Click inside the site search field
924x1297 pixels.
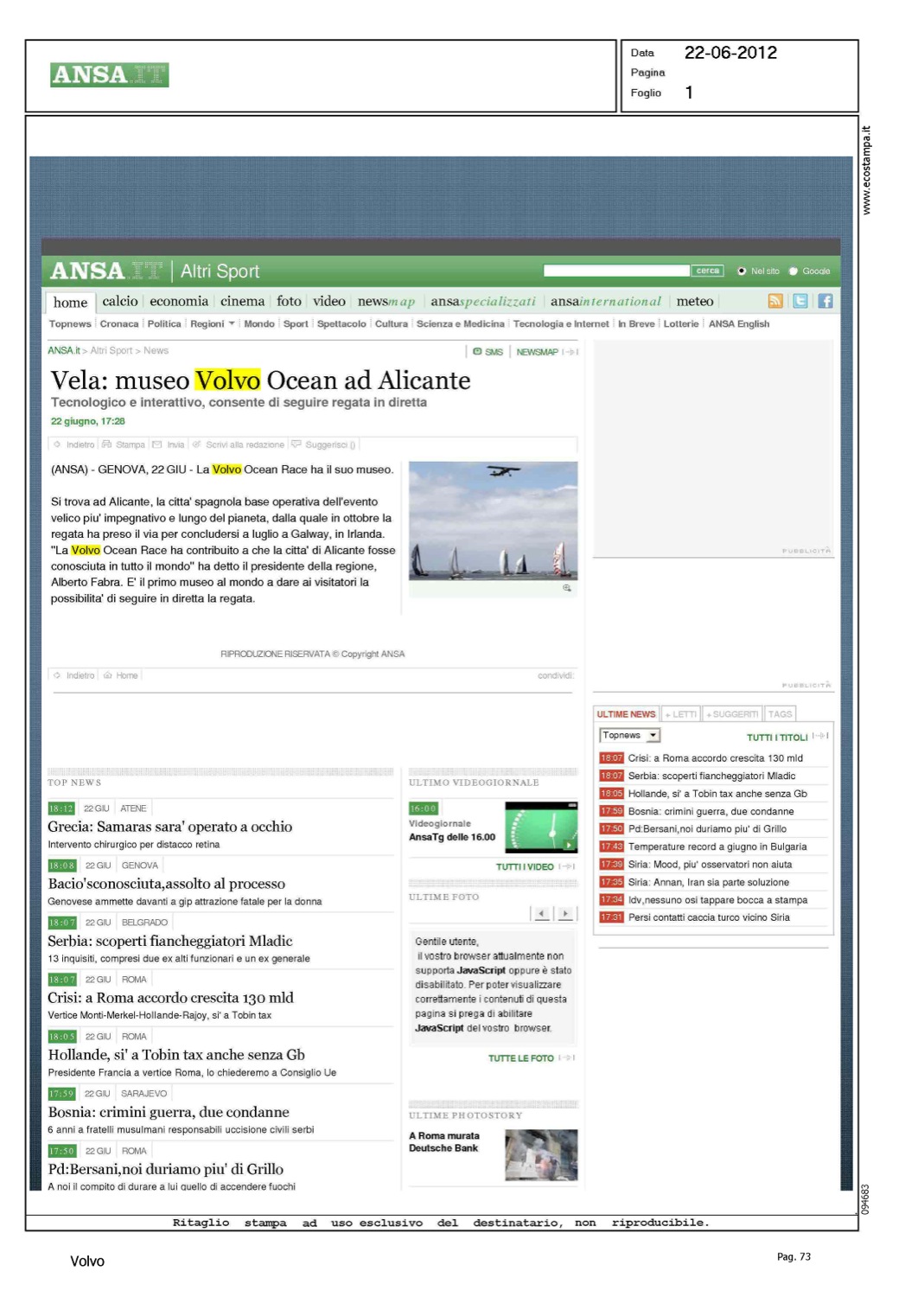(x=616, y=272)
